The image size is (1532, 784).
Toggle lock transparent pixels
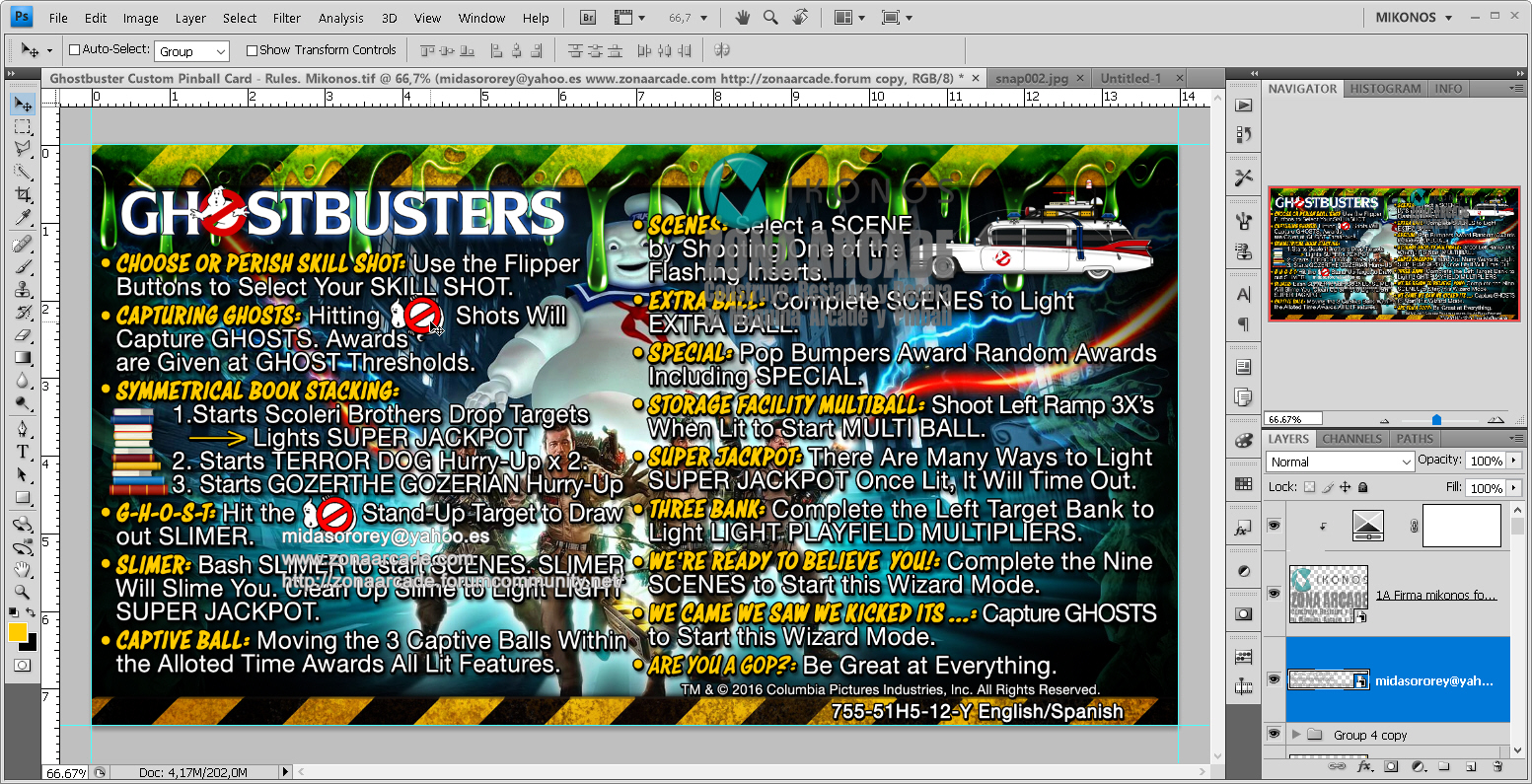pos(1309,487)
